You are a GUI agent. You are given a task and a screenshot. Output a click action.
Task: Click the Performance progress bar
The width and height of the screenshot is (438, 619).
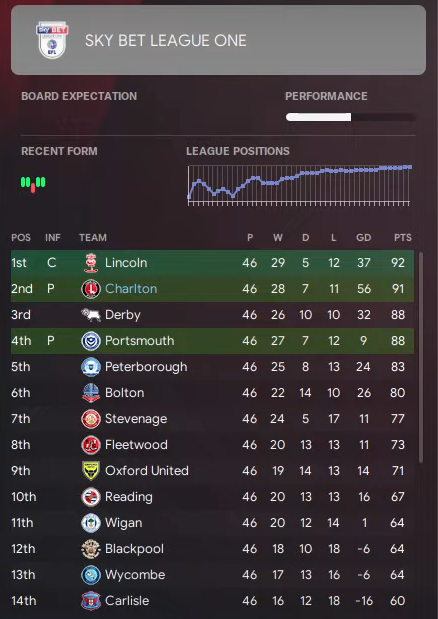point(350,117)
